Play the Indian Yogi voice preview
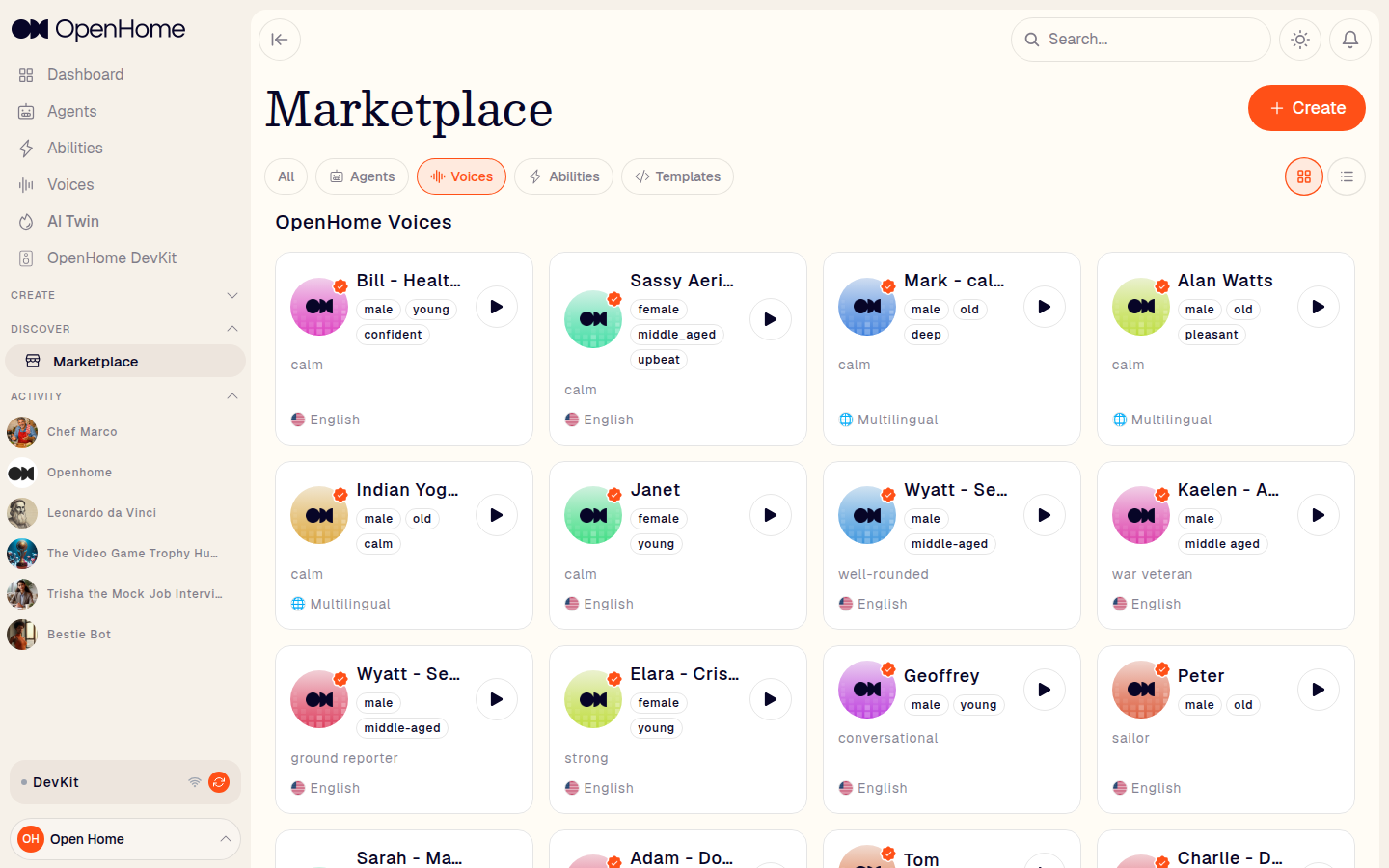 point(497,515)
